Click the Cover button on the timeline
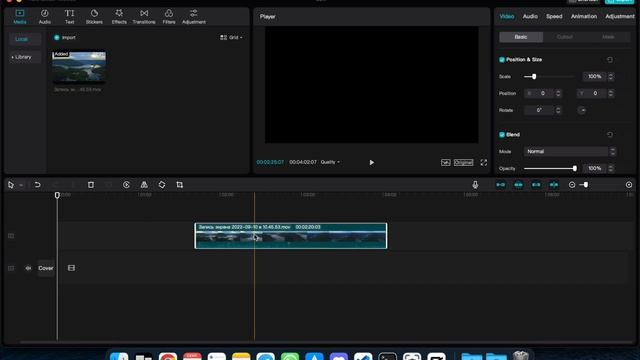Screen dimensions: 640x360 pyautogui.click(x=46, y=268)
